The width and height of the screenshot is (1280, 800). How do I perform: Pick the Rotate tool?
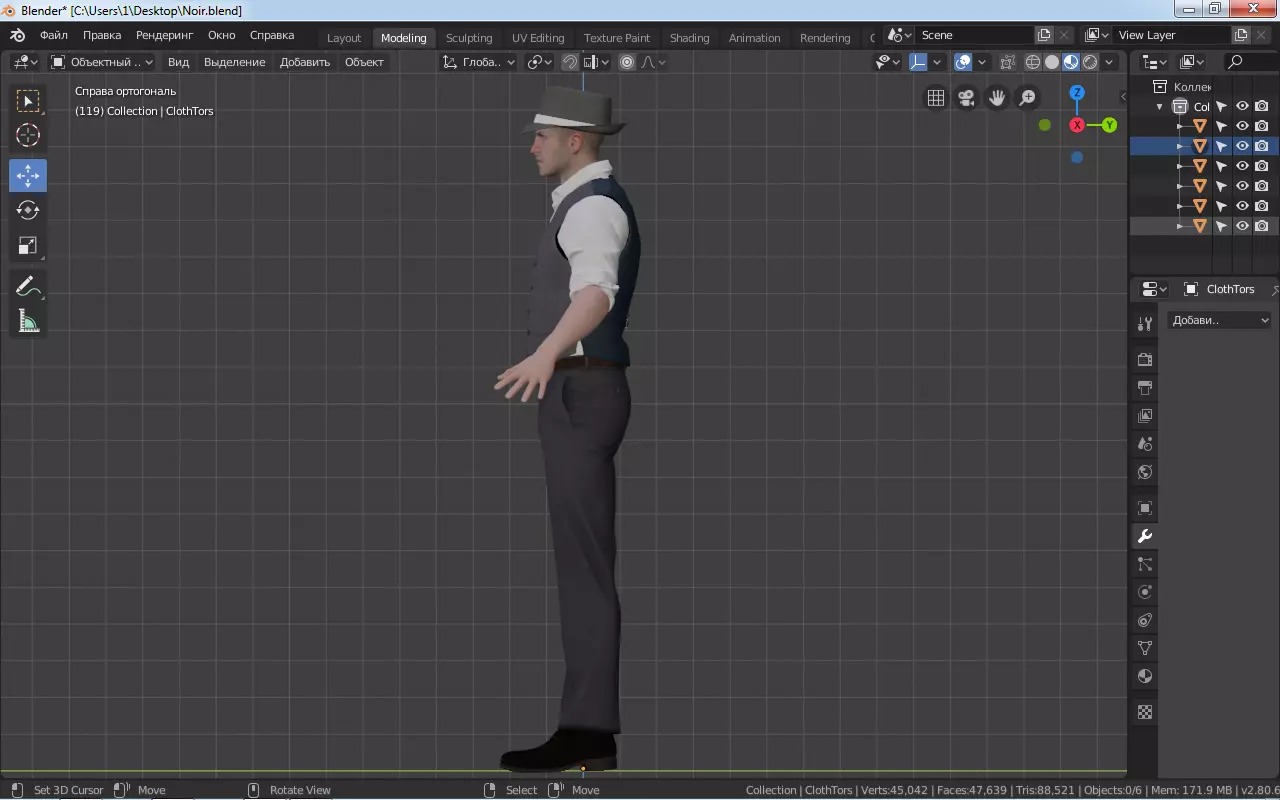tap(28, 210)
